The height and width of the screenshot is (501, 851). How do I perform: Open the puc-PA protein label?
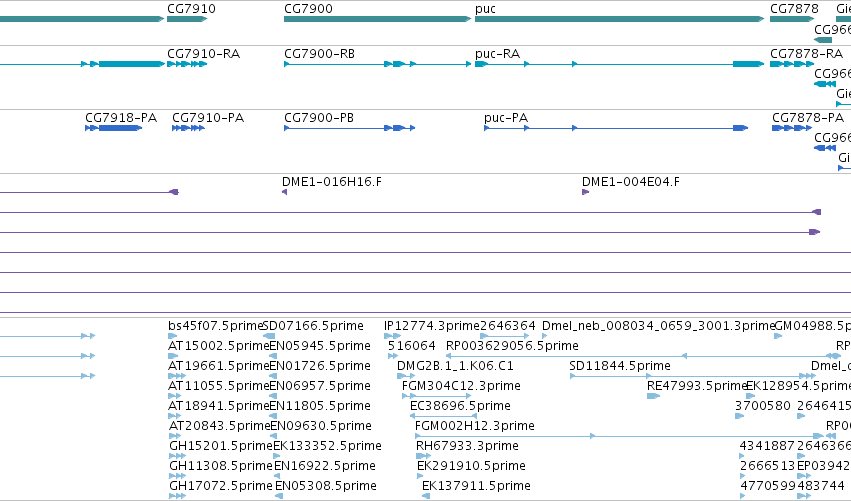point(506,118)
